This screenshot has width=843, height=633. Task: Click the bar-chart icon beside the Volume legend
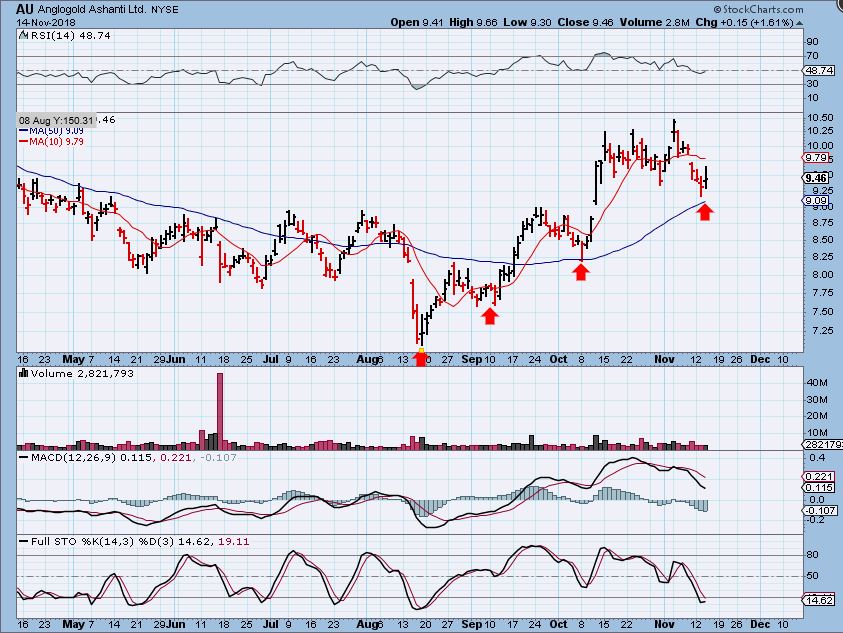(x=23, y=373)
